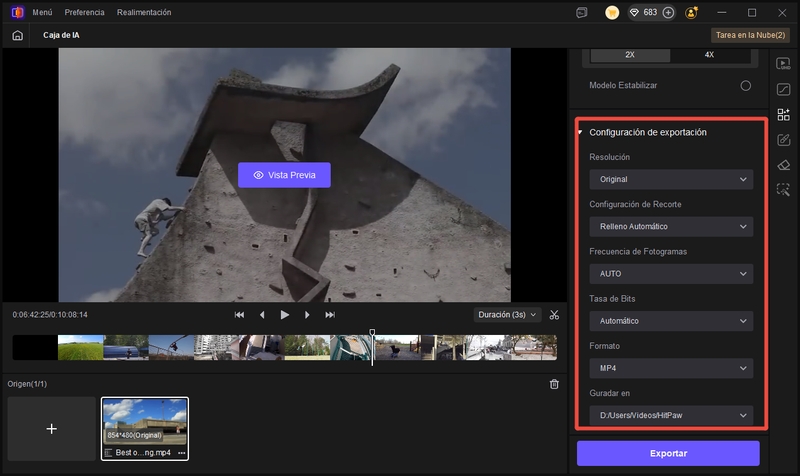
Task: Enable the Modelo Estabilizar radio button
Action: [x=745, y=86]
